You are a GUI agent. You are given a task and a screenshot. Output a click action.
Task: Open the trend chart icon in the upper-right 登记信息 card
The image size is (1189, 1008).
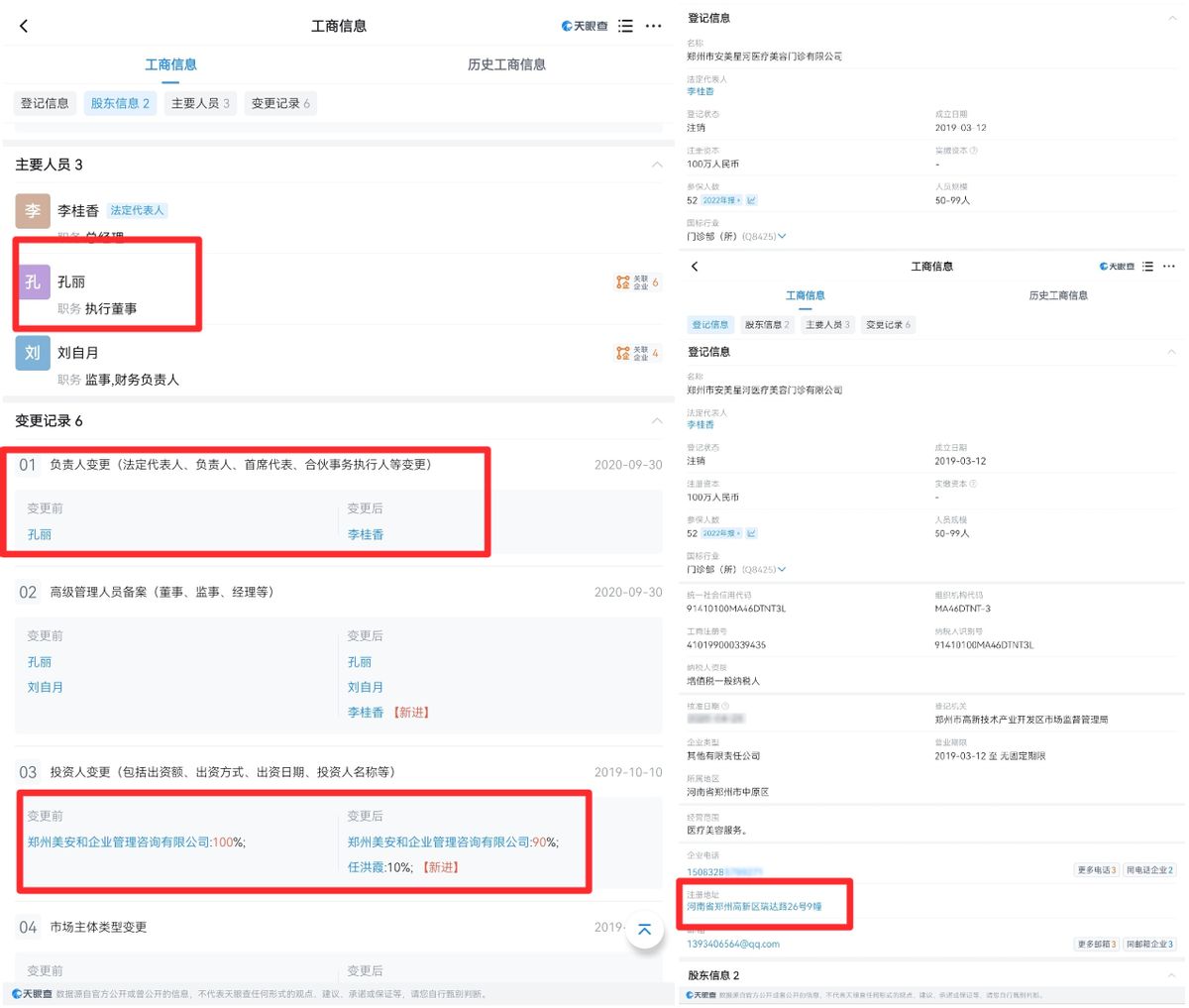pos(751,200)
